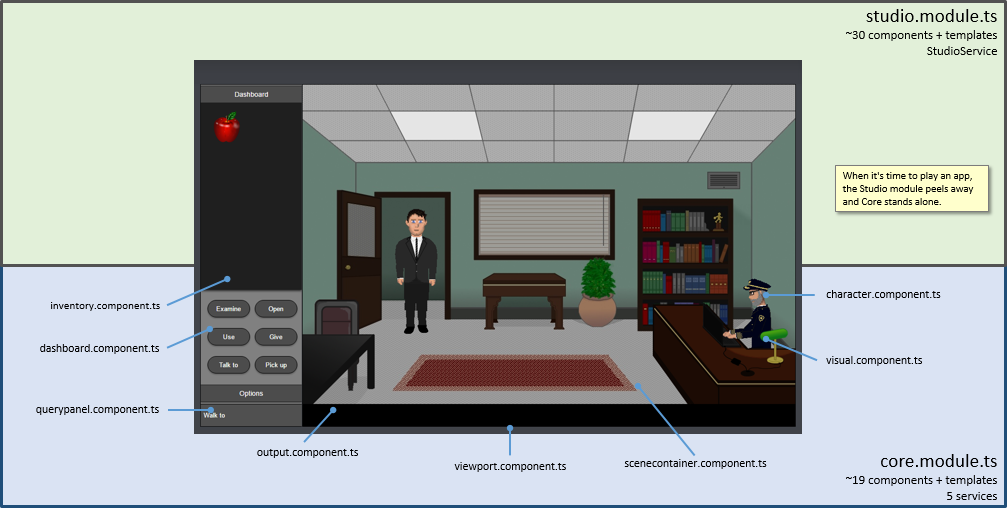
Task: Click the viewport.component.ts label
Action: tap(511, 466)
